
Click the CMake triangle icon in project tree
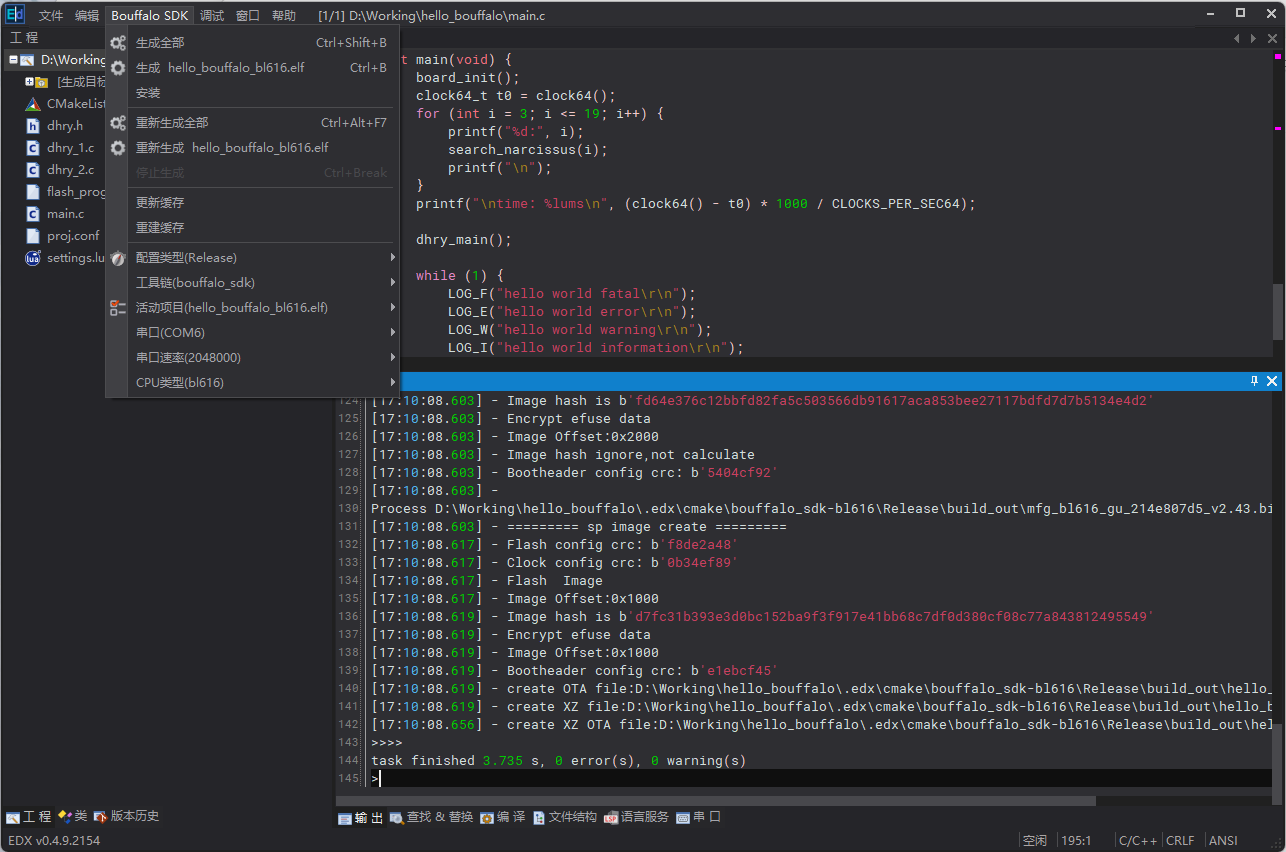pos(33,104)
